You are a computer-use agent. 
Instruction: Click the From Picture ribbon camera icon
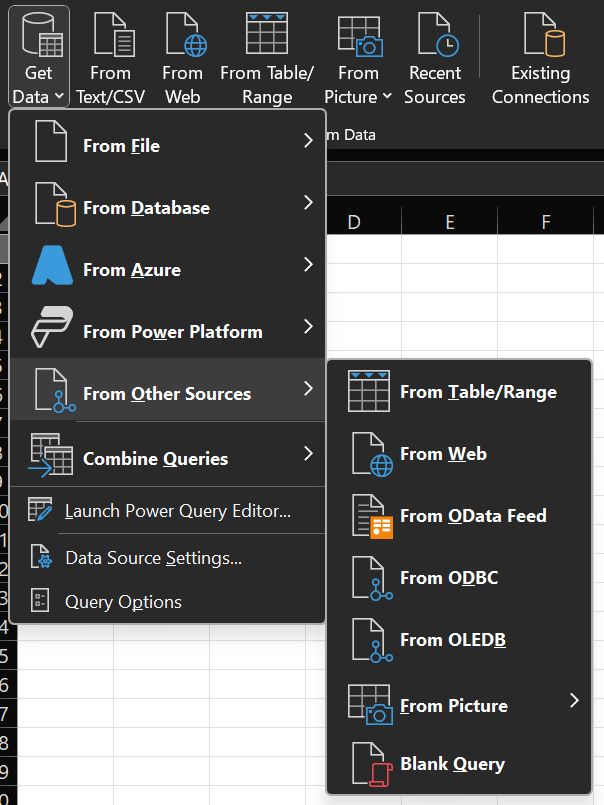pyautogui.click(x=360, y=36)
